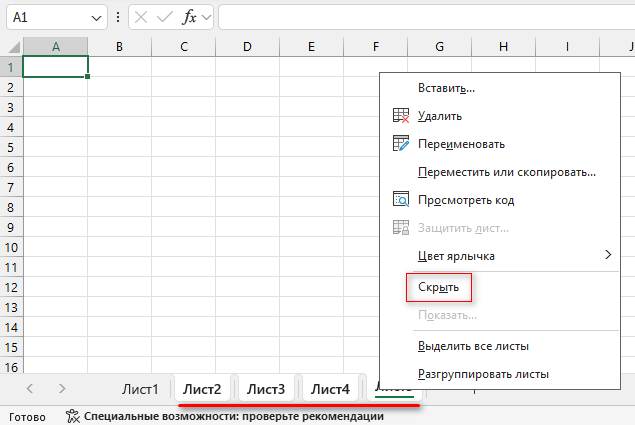Expand the formula bar options chevron
The height and width of the screenshot is (425, 635).
pos(206,18)
